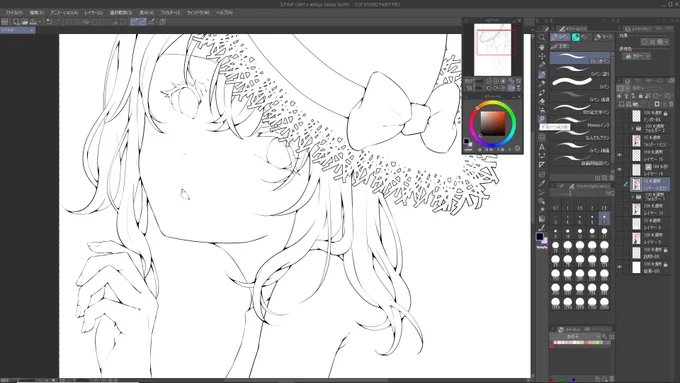Delete layer with Layer panel trash icon
The height and width of the screenshot is (383, 680).
[x=671, y=105]
